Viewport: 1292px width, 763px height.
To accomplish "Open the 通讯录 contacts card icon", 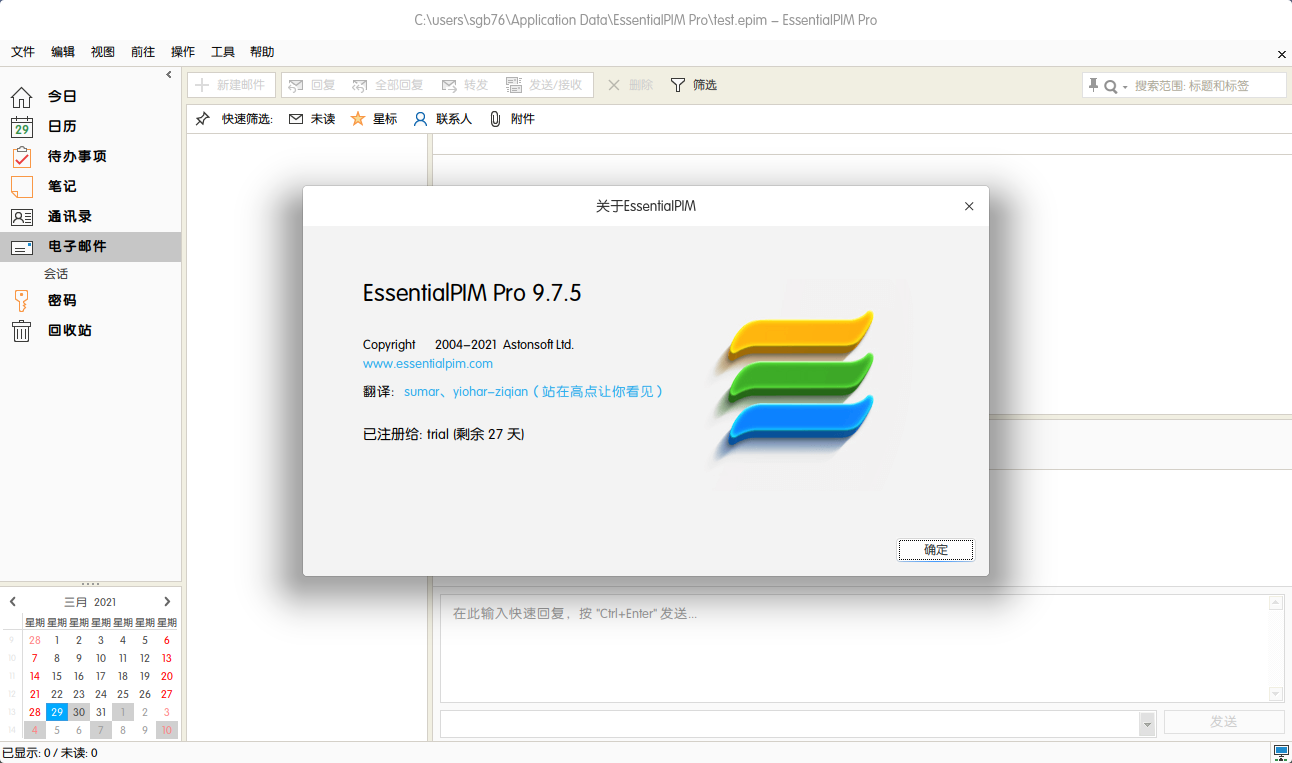I will (x=21, y=217).
